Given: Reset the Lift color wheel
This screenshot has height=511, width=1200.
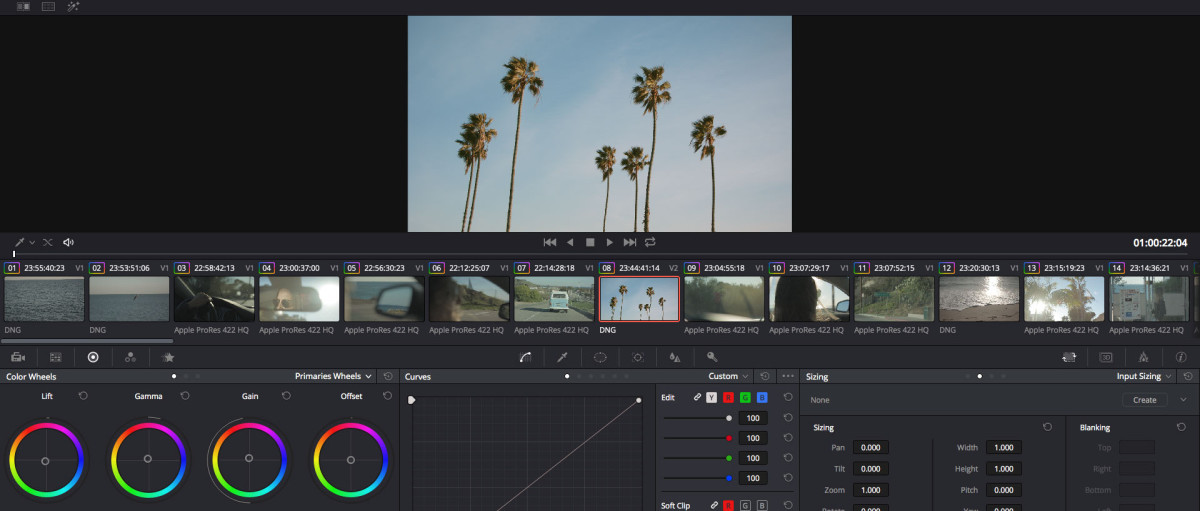Looking at the screenshot, I should (83, 396).
